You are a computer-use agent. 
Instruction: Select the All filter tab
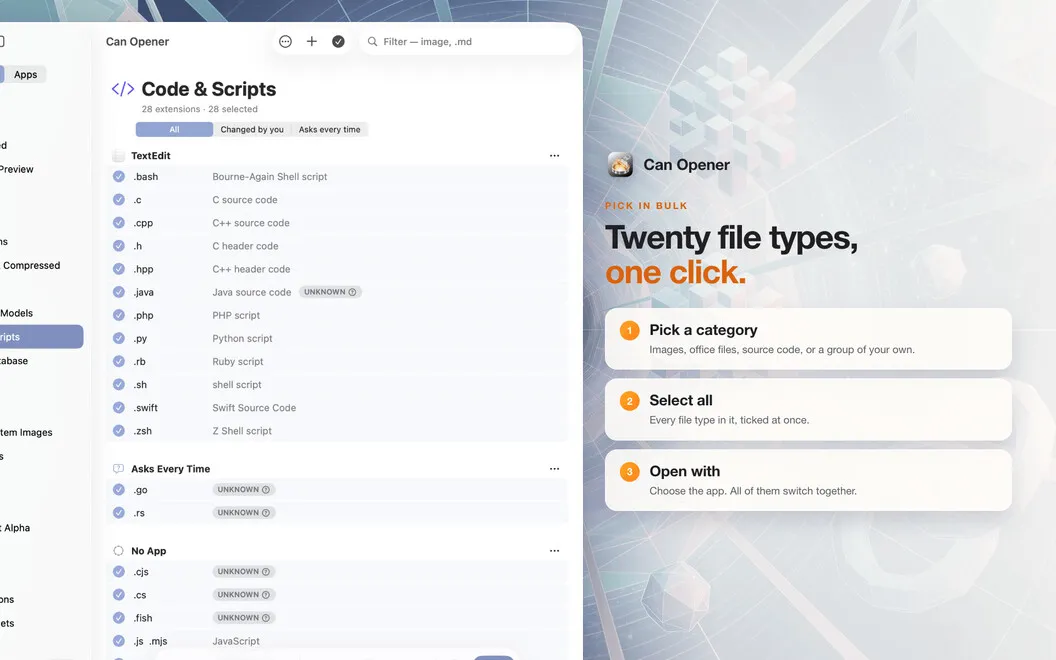coord(174,129)
